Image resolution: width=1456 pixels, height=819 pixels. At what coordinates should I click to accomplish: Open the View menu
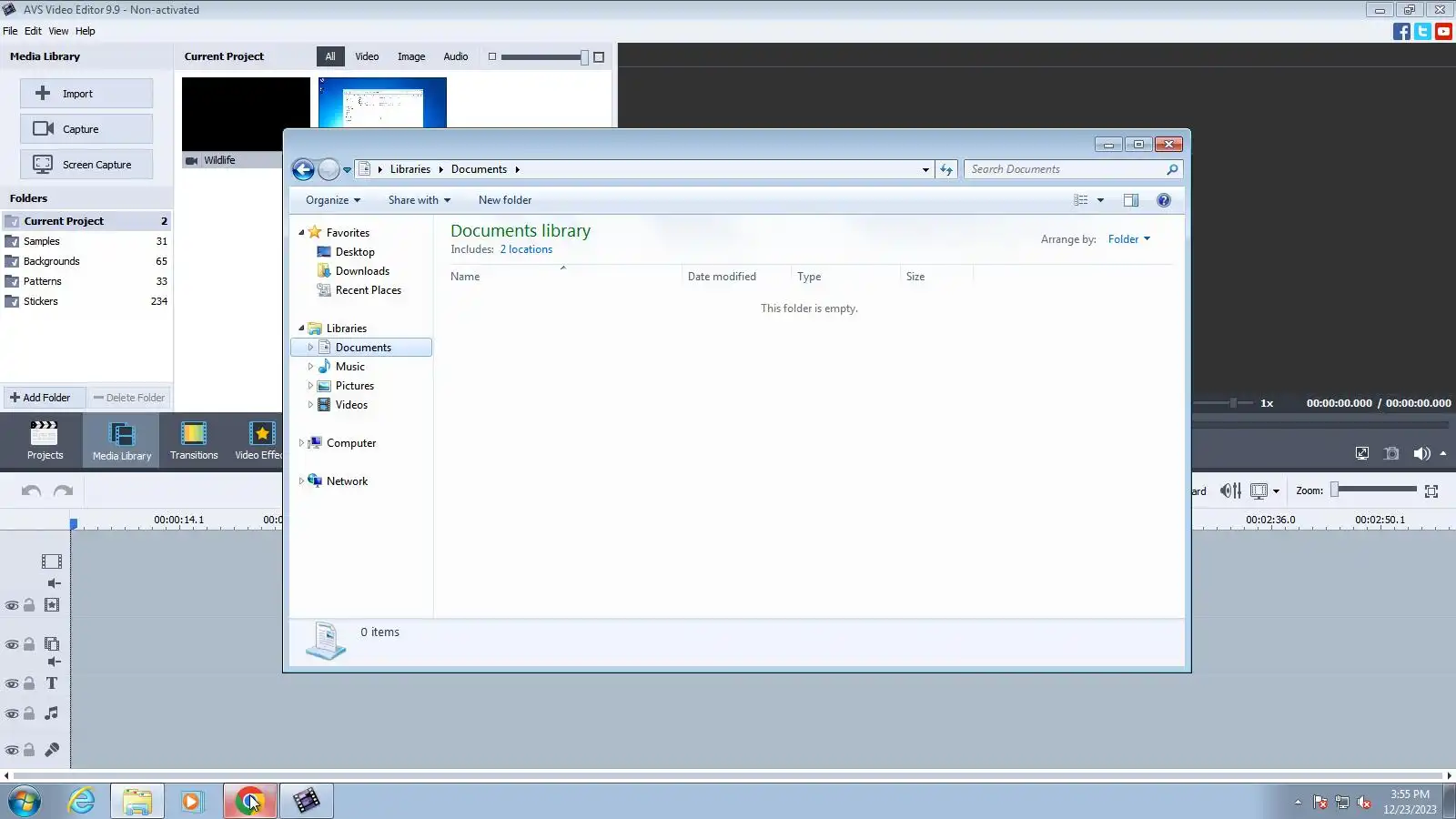click(x=58, y=31)
